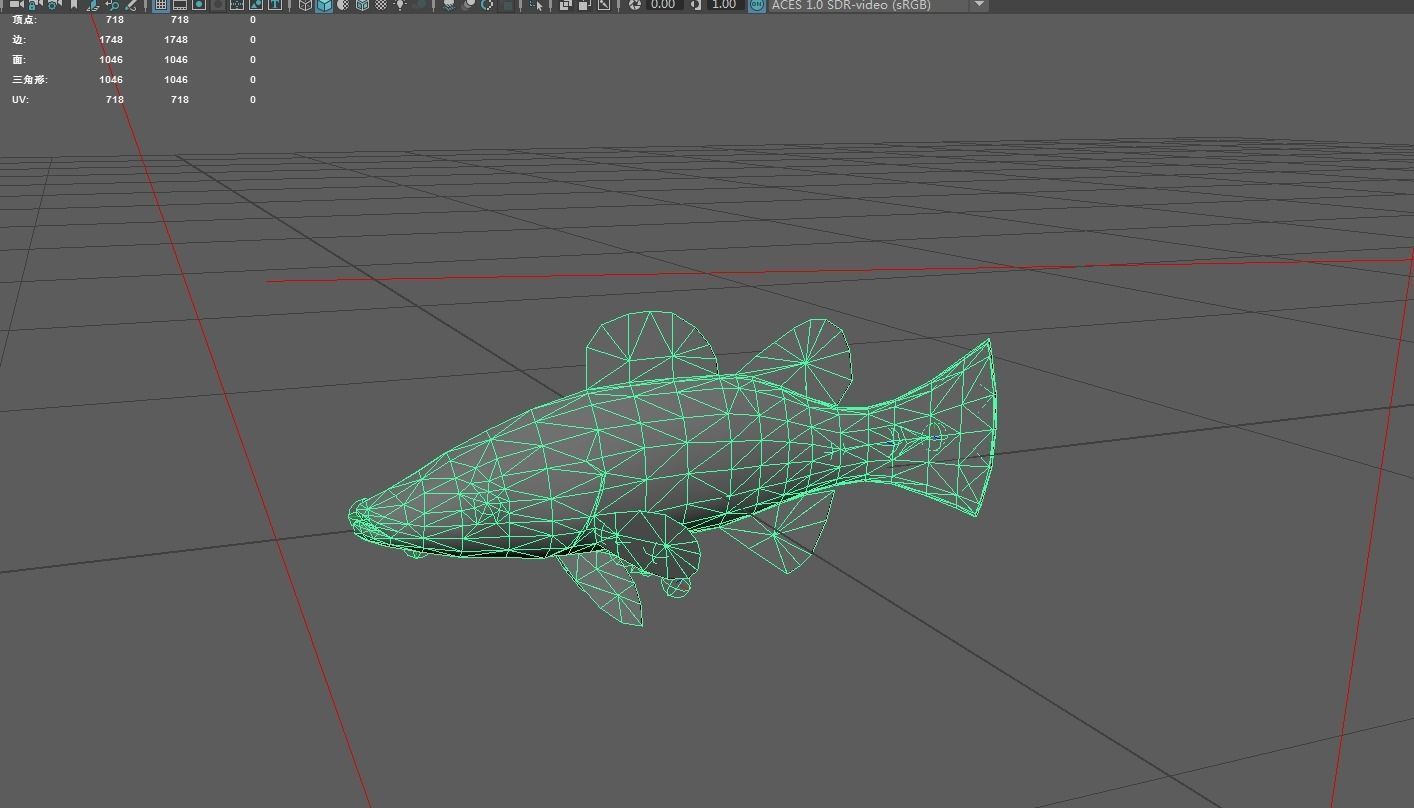Toggle the Resolution Gate display
The height and width of the screenshot is (808, 1414).
click(x=199, y=5)
